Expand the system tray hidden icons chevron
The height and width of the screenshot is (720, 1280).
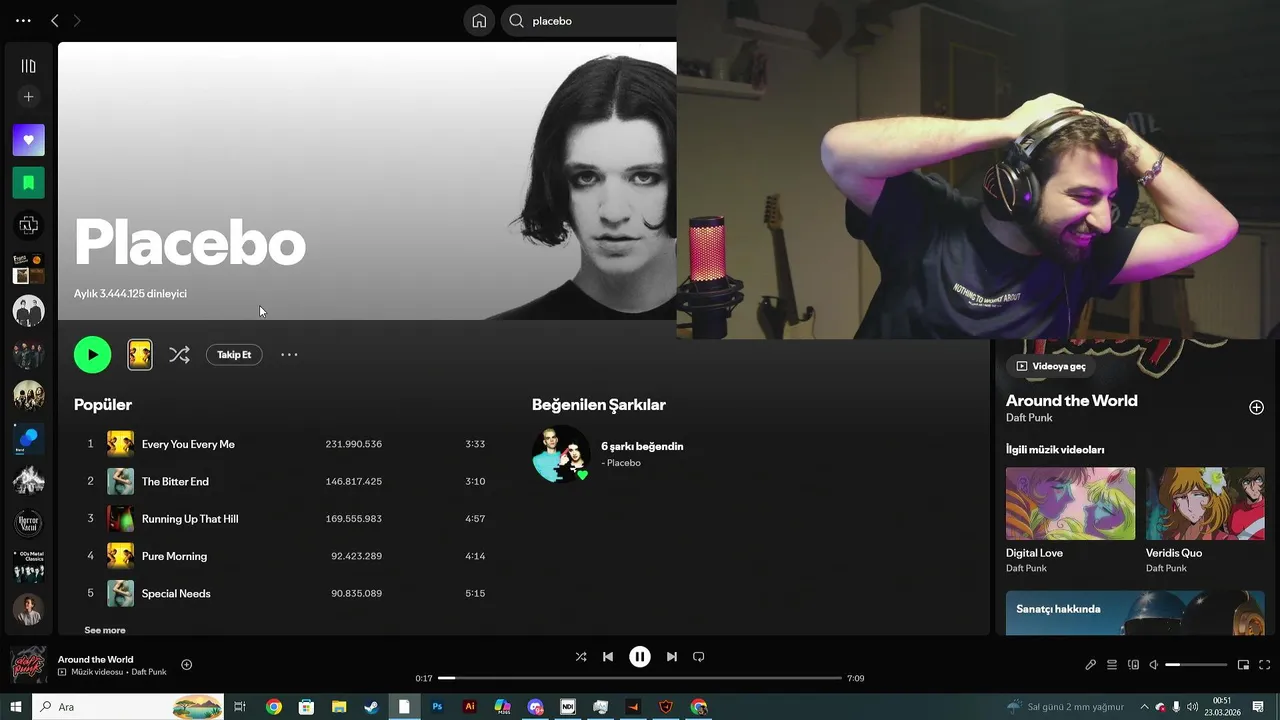(x=1145, y=707)
